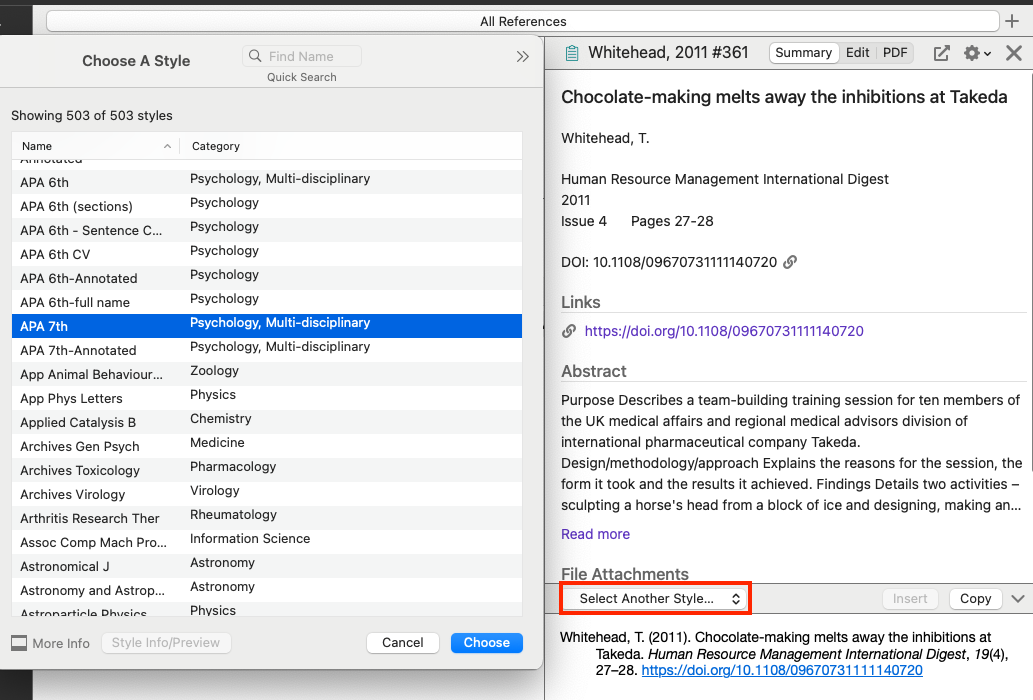Click the double chevron in Choose A Style
Image resolution: width=1033 pixels, height=700 pixels.
pos(522,57)
